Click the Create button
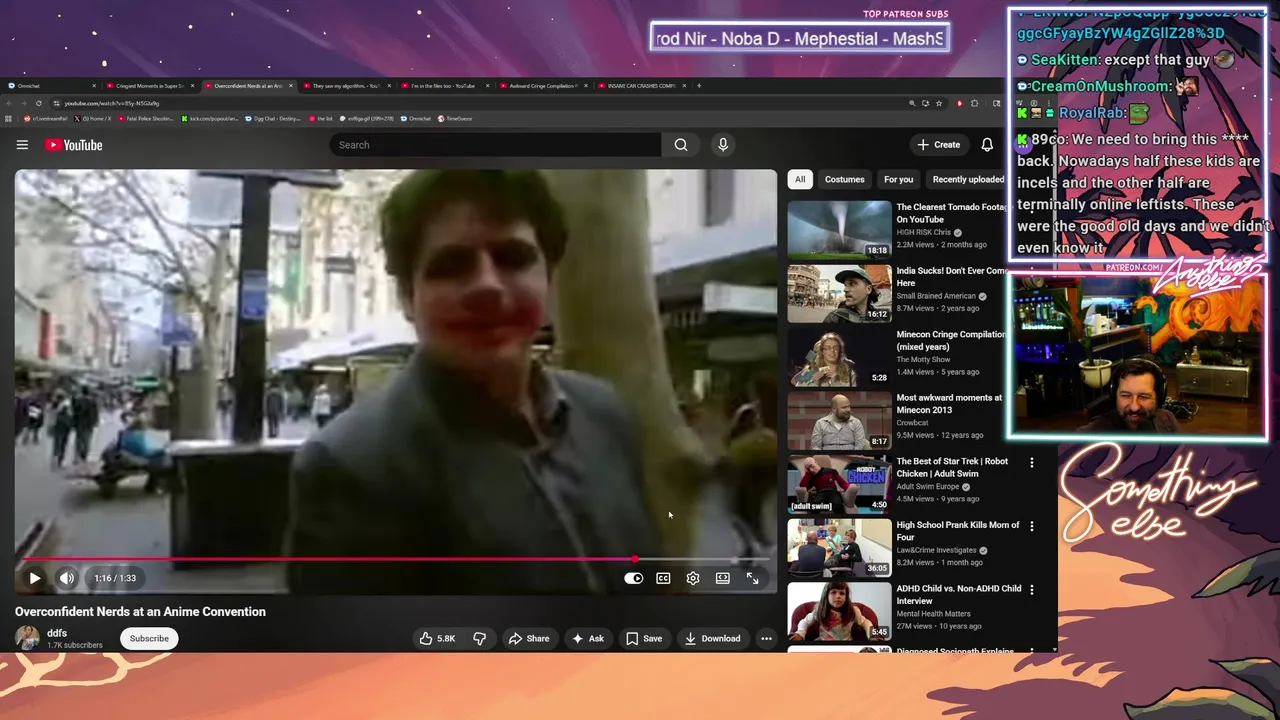The height and width of the screenshot is (720, 1280). click(x=938, y=145)
